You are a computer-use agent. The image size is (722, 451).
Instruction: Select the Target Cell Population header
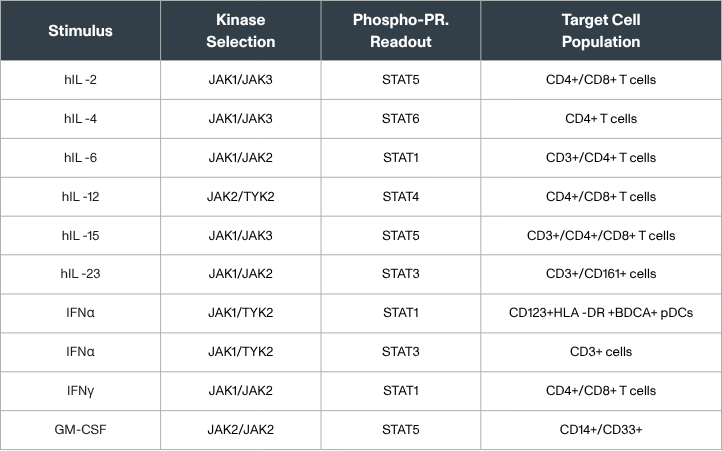pyautogui.click(x=601, y=31)
